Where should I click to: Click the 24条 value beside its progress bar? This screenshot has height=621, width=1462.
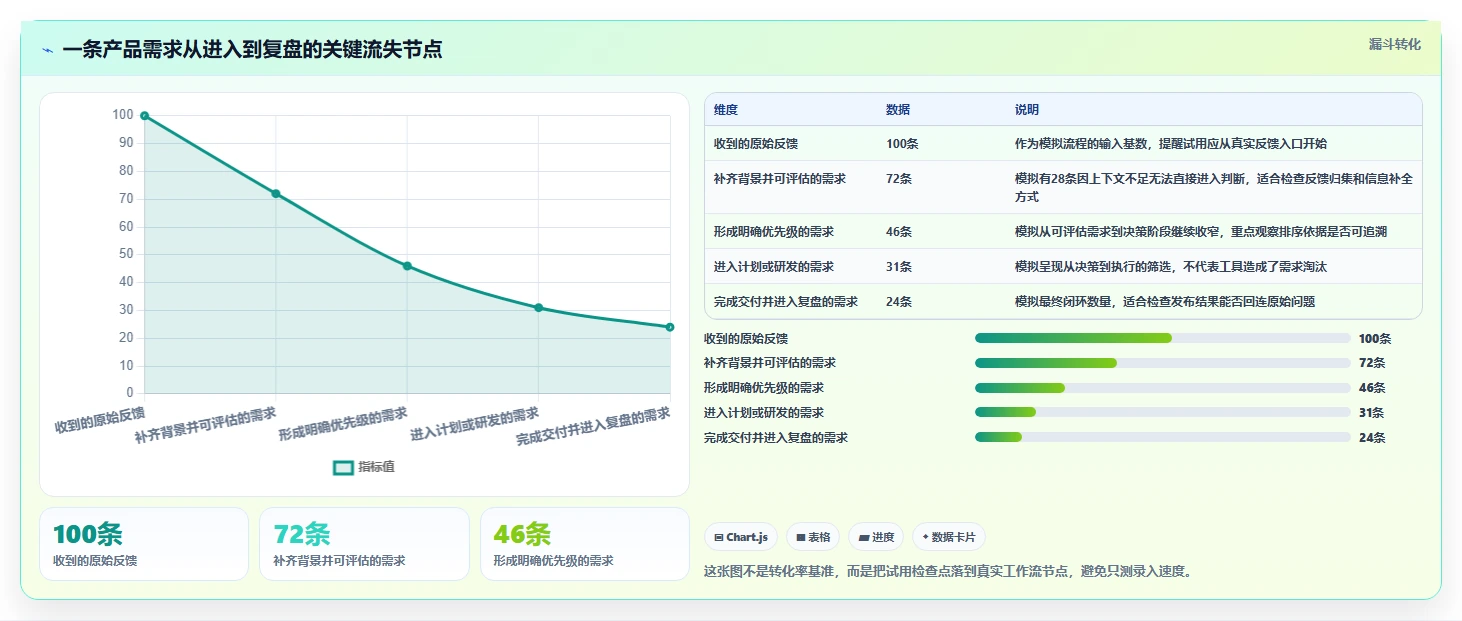point(1372,438)
